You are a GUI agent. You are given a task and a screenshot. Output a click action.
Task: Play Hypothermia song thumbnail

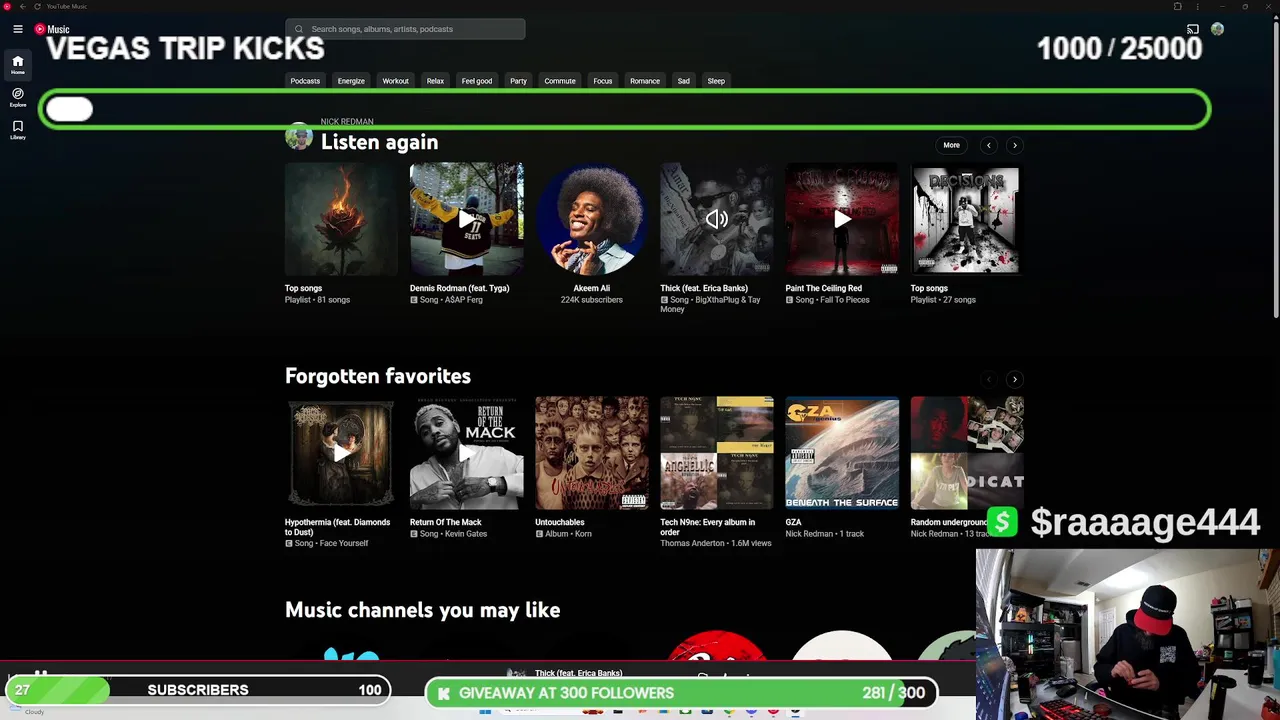pyautogui.click(x=341, y=453)
